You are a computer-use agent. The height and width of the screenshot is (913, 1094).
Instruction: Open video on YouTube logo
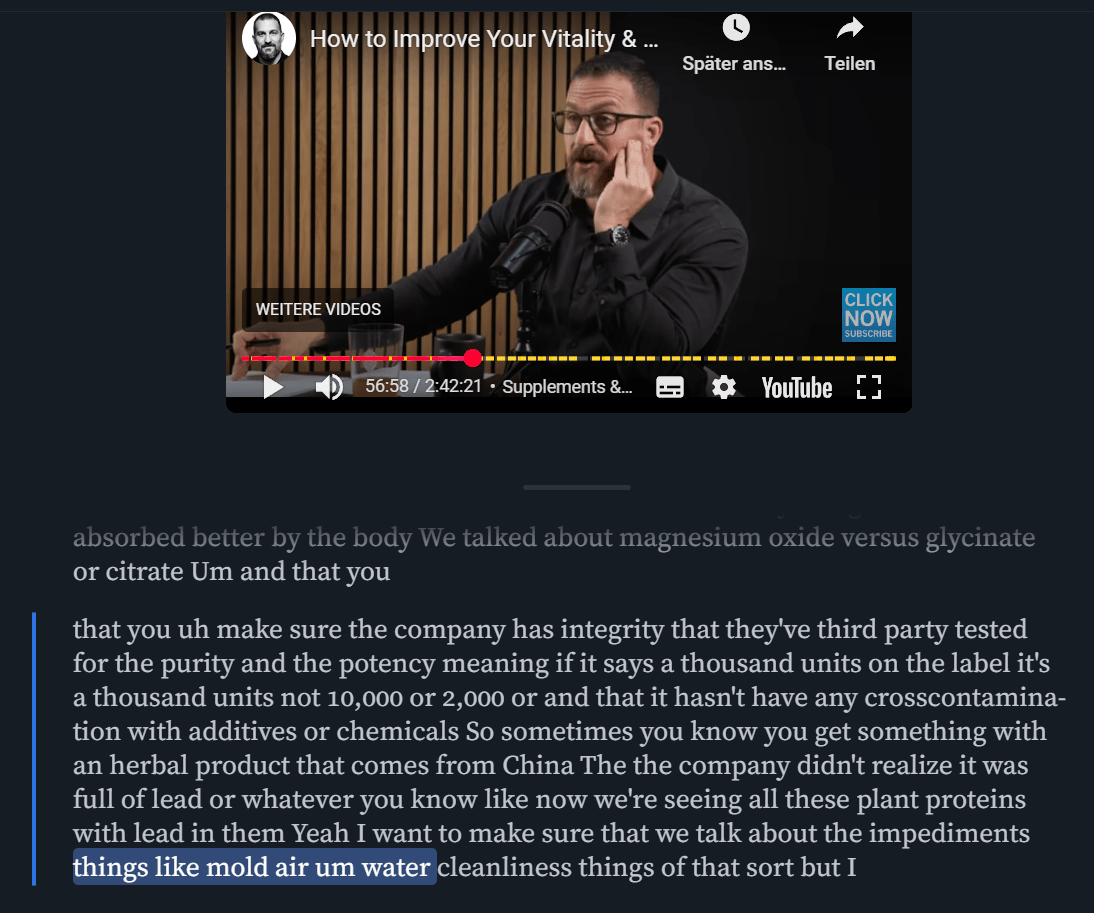[x=797, y=388]
